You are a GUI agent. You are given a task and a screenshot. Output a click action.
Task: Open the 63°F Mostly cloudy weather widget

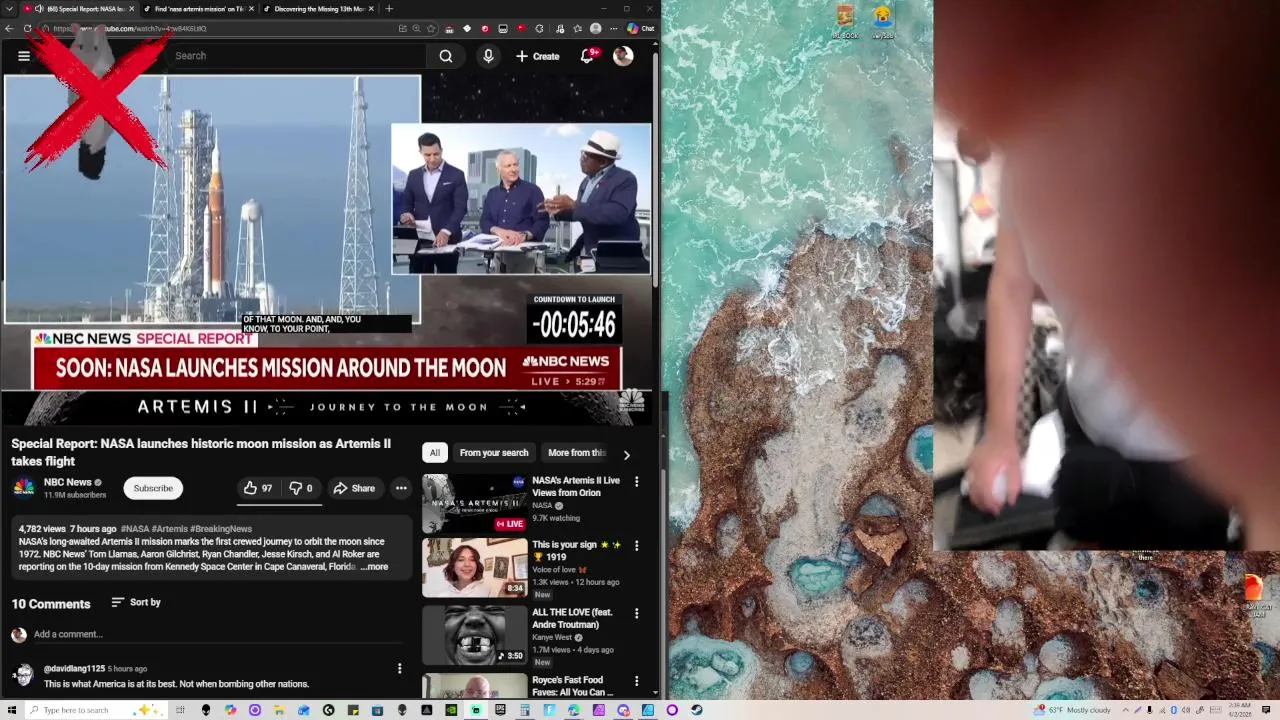coord(1072,710)
